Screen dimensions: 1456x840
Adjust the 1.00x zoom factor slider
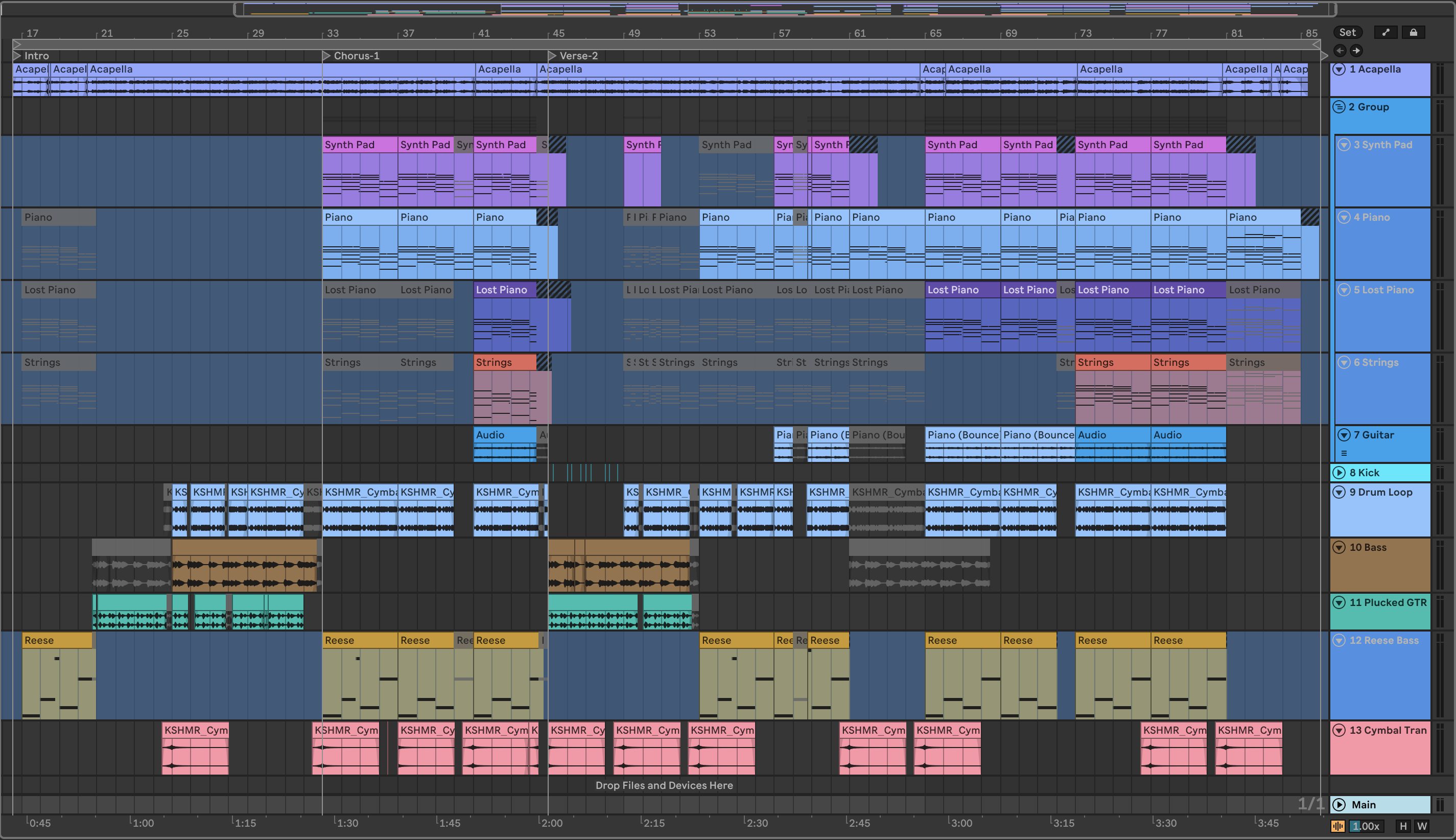pos(1366,826)
